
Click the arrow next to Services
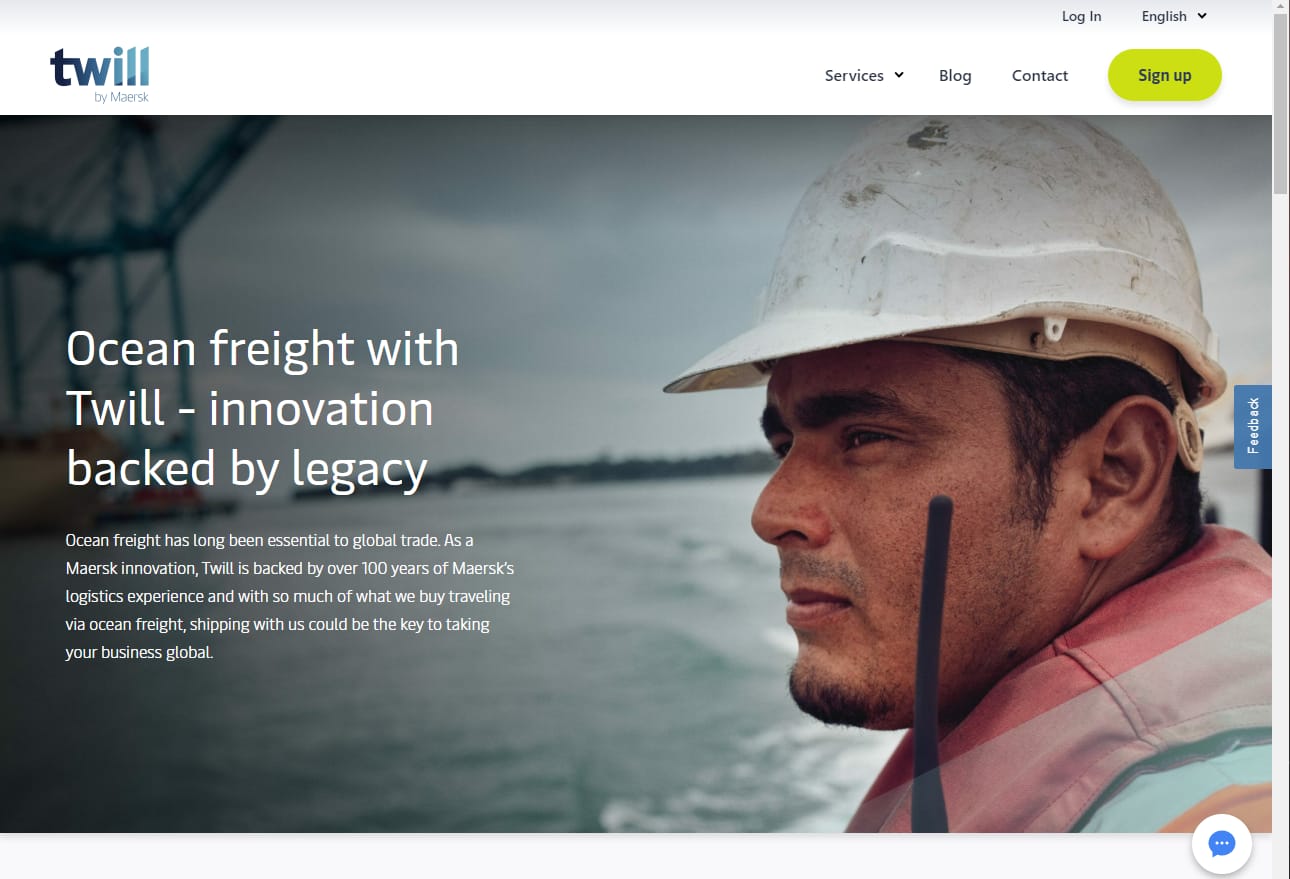click(x=899, y=75)
